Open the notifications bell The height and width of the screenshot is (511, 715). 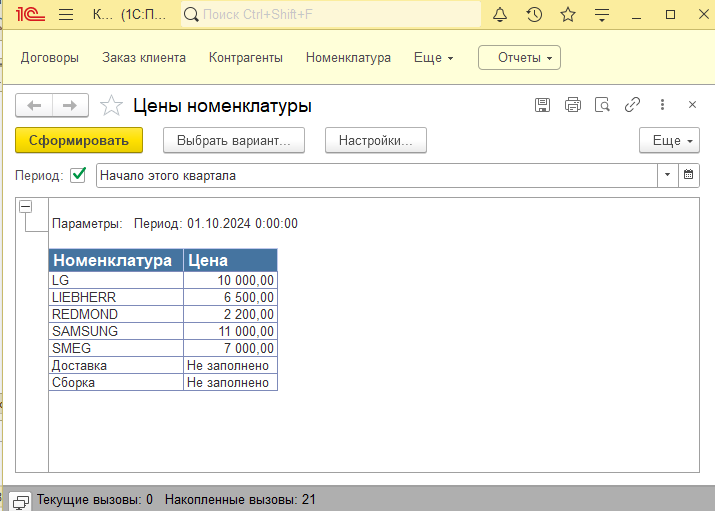click(500, 15)
